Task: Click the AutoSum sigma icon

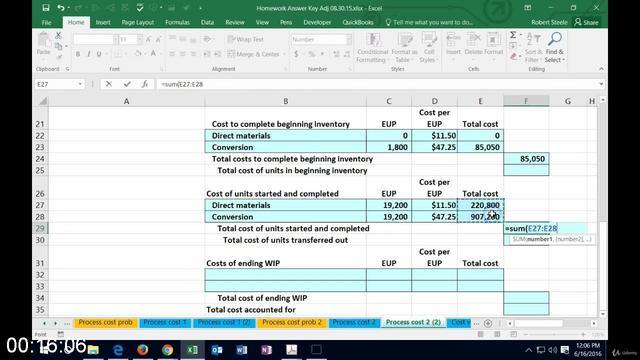Action: tap(513, 35)
